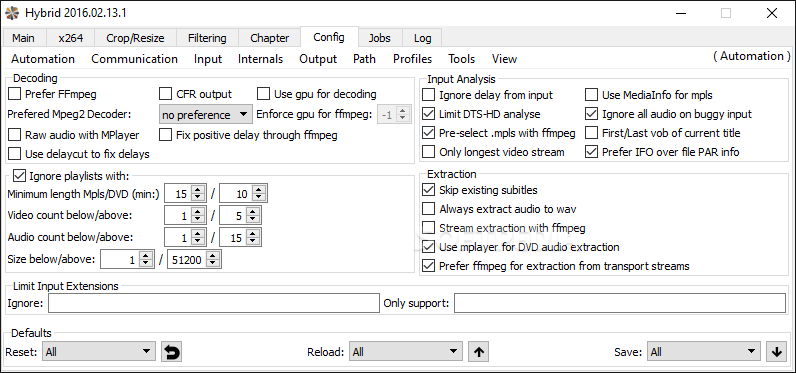Viewport: 796px width, 373px height.
Task: Click the Ignore extensions input field
Action: point(214,303)
